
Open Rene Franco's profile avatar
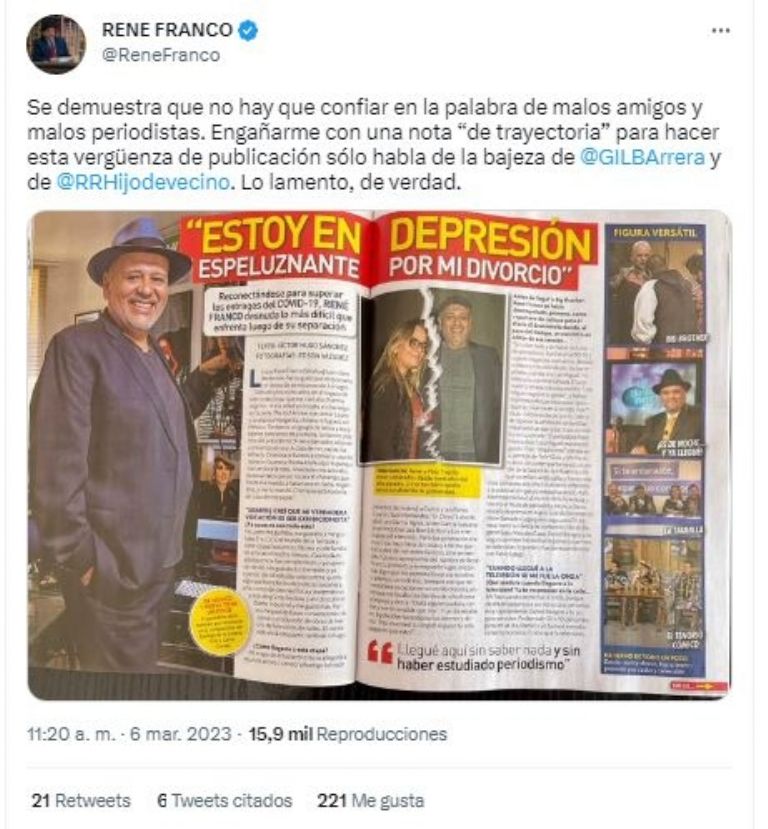56,43
